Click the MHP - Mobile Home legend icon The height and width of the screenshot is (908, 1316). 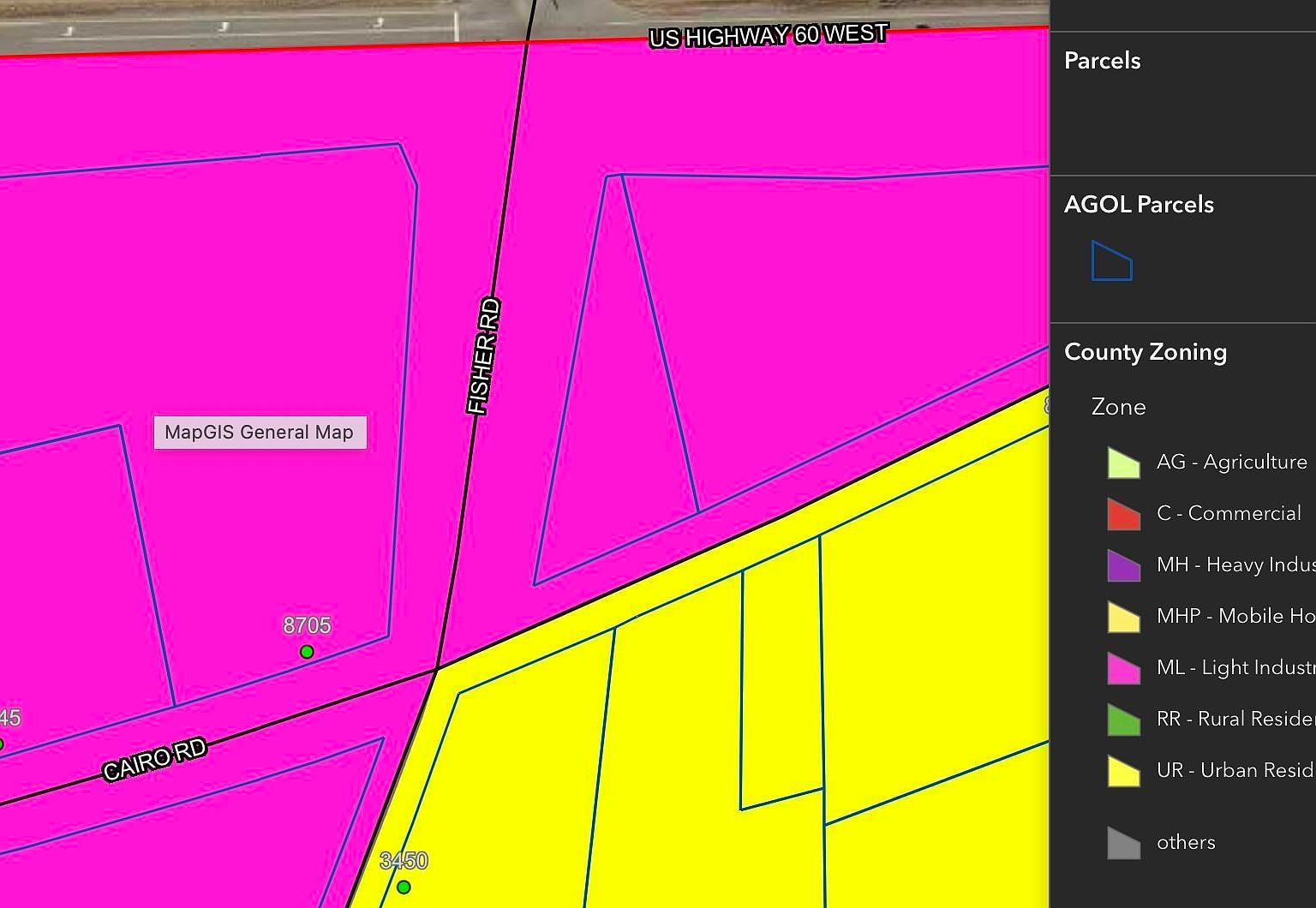point(1123,616)
